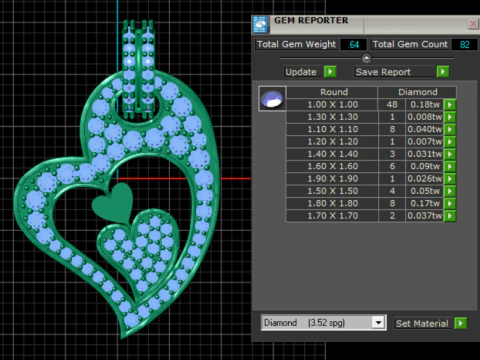Click the Gem Reporter title bar icon
480x360 pixels.
coord(261,25)
